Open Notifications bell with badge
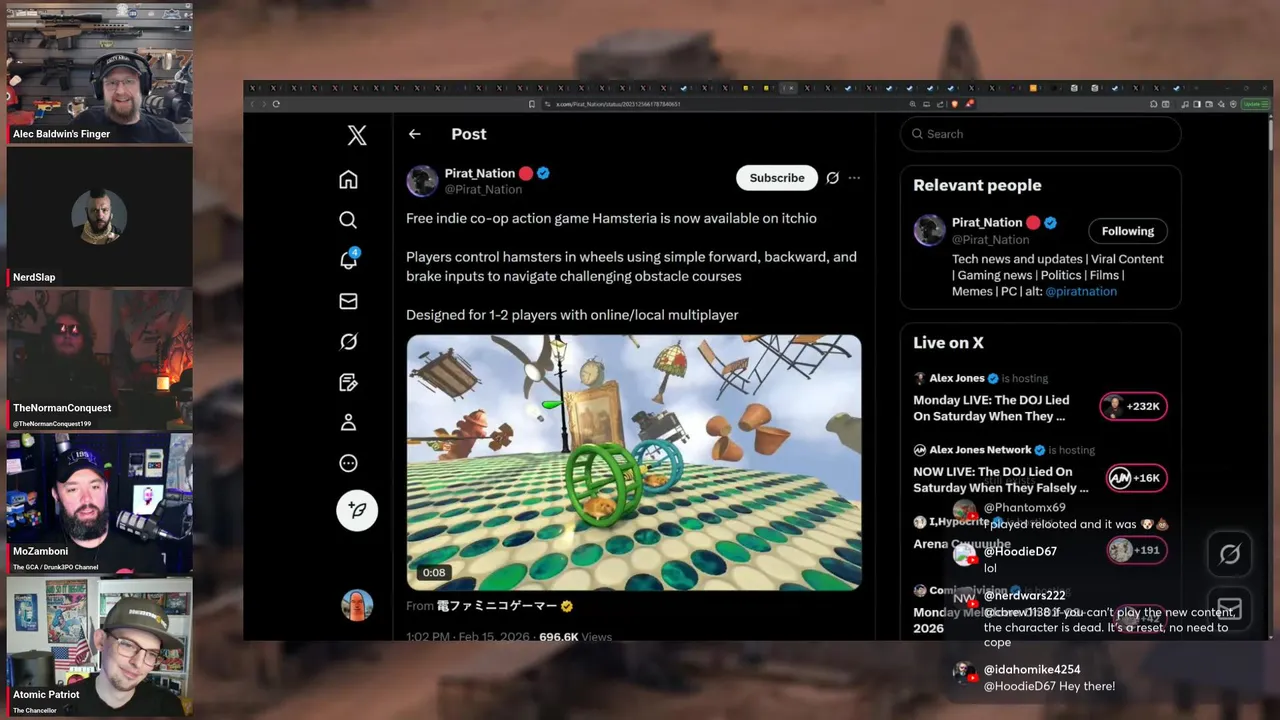This screenshot has height=720, width=1280. [x=349, y=259]
